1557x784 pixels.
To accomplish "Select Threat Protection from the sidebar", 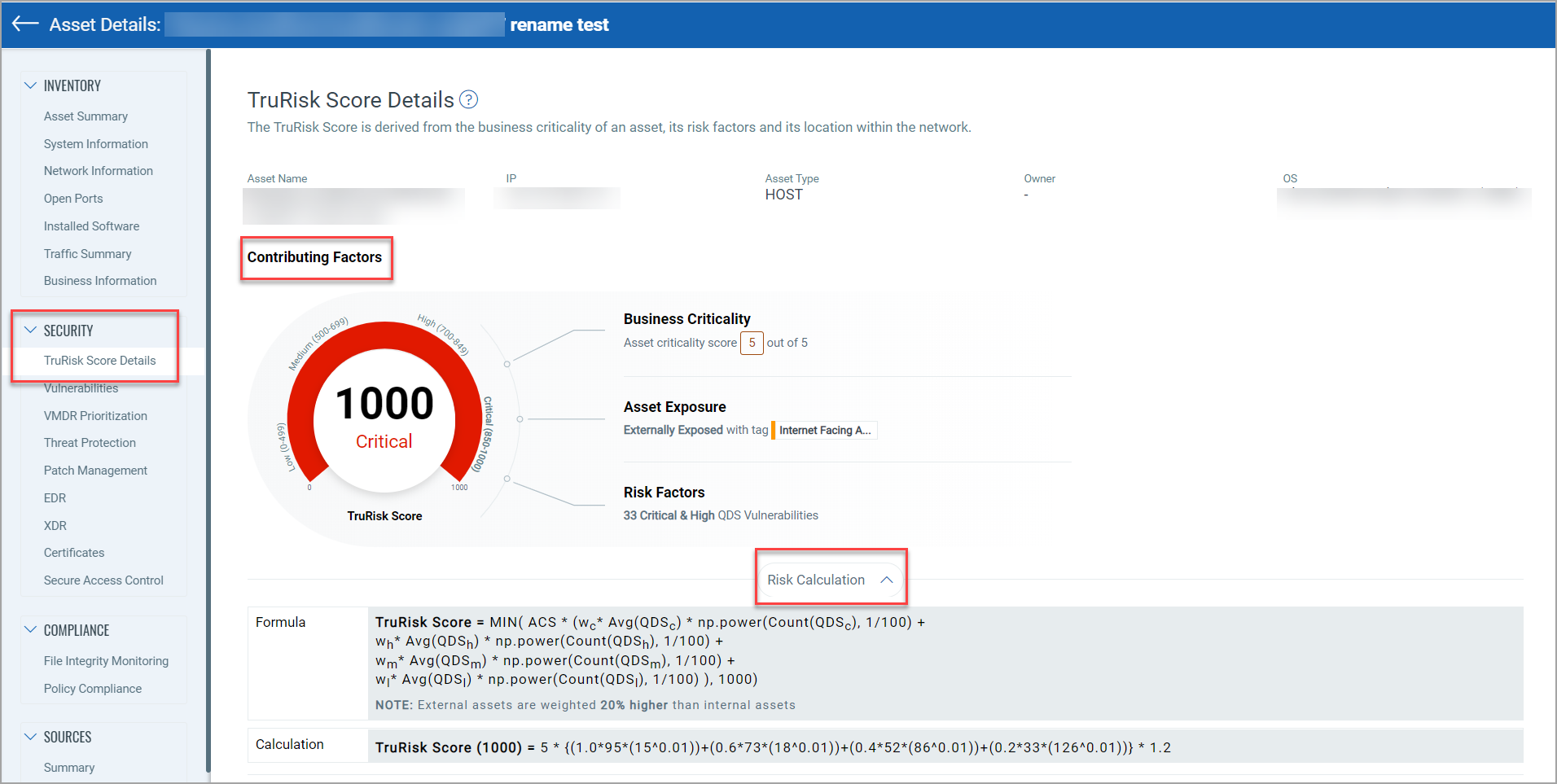I will (x=90, y=442).
